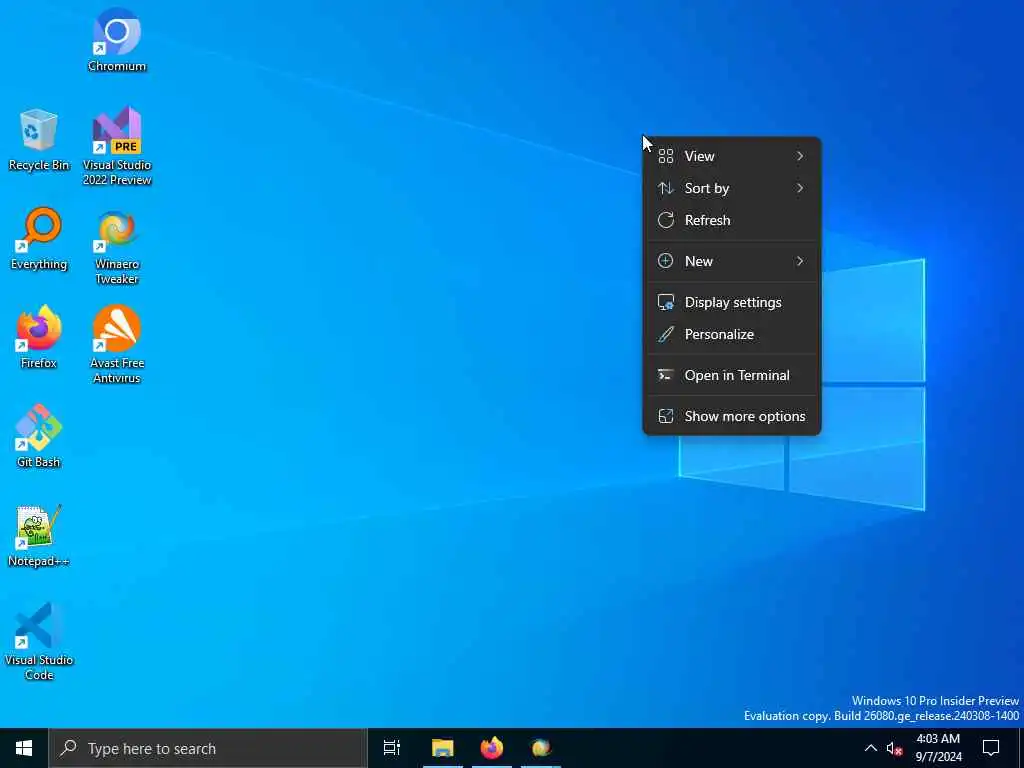Image resolution: width=1024 pixels, height=768 pixels.
Task: Expand the Sort by submenu arrow
Action: point(800,188)
